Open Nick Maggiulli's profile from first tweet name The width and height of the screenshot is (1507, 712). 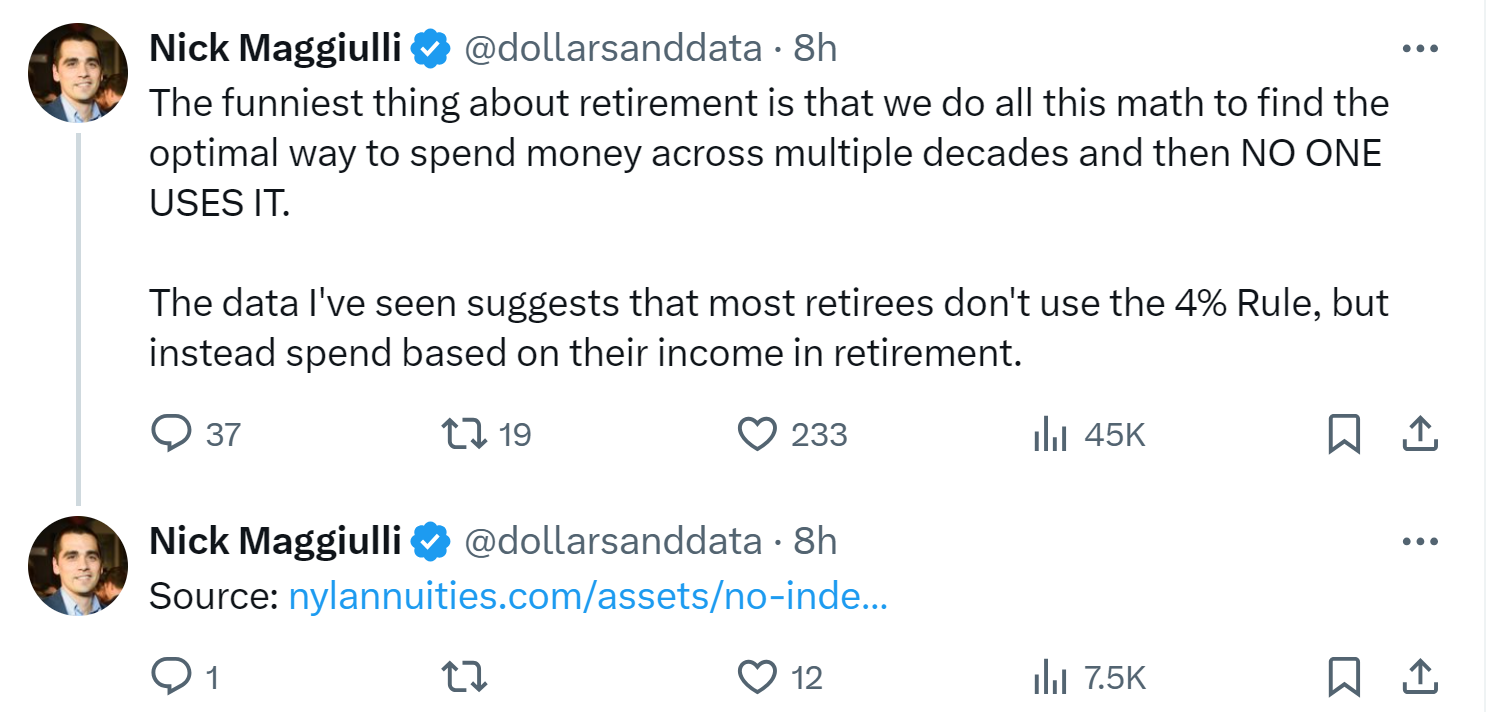(275, 48)
